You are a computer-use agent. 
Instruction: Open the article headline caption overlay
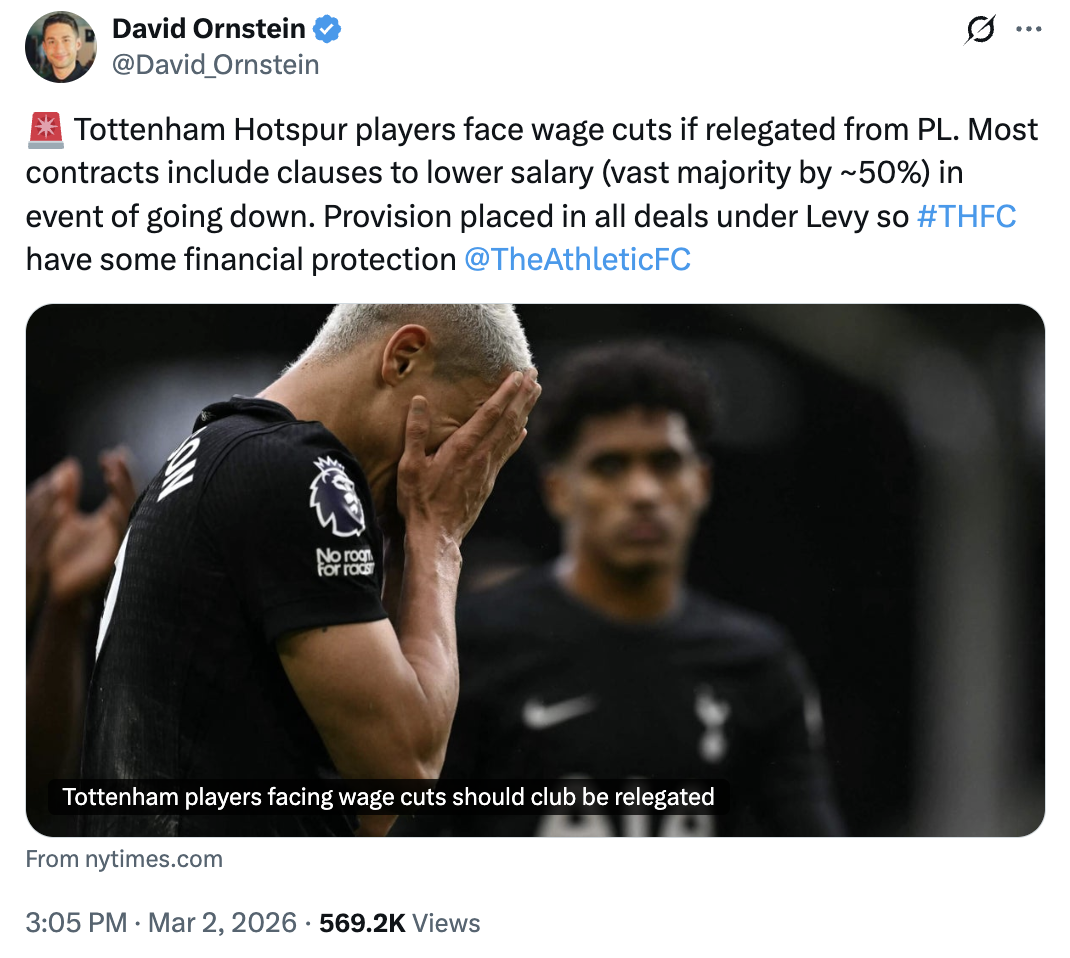click(x=388, y=797)
